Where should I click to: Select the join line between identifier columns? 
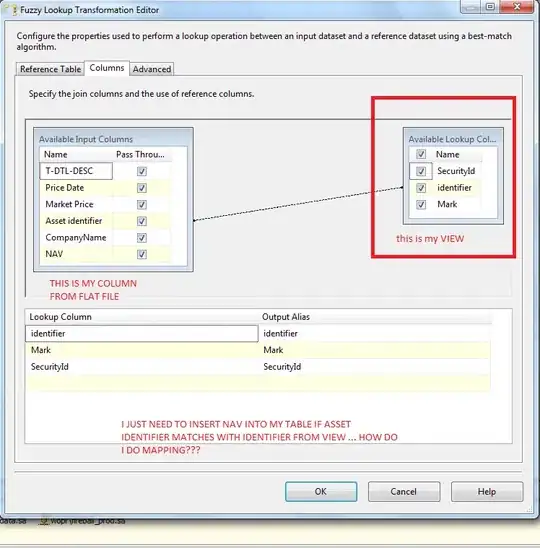point(298,204)
